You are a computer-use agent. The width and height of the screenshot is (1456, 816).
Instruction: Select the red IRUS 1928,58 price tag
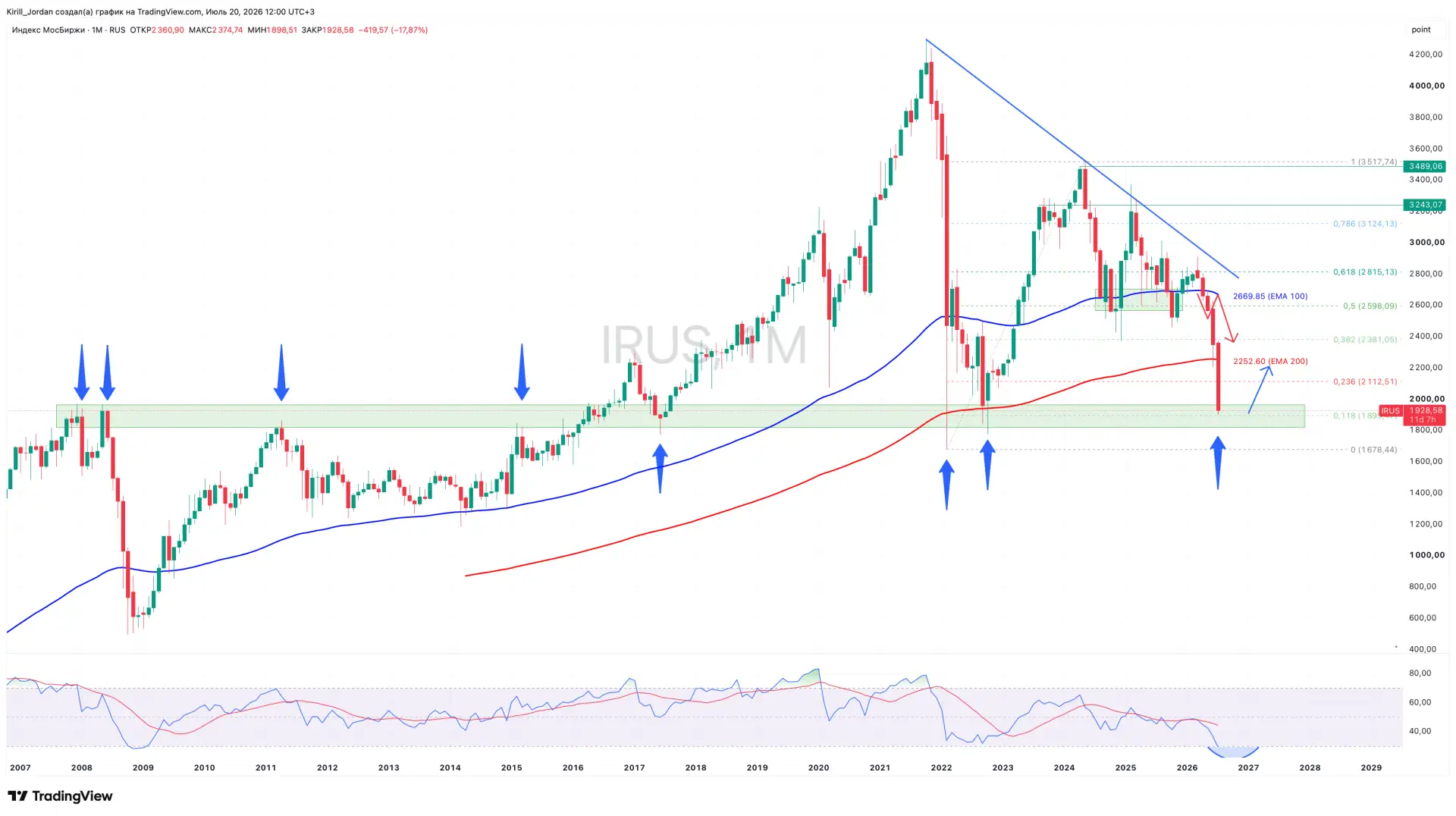tap(1413, 415)
